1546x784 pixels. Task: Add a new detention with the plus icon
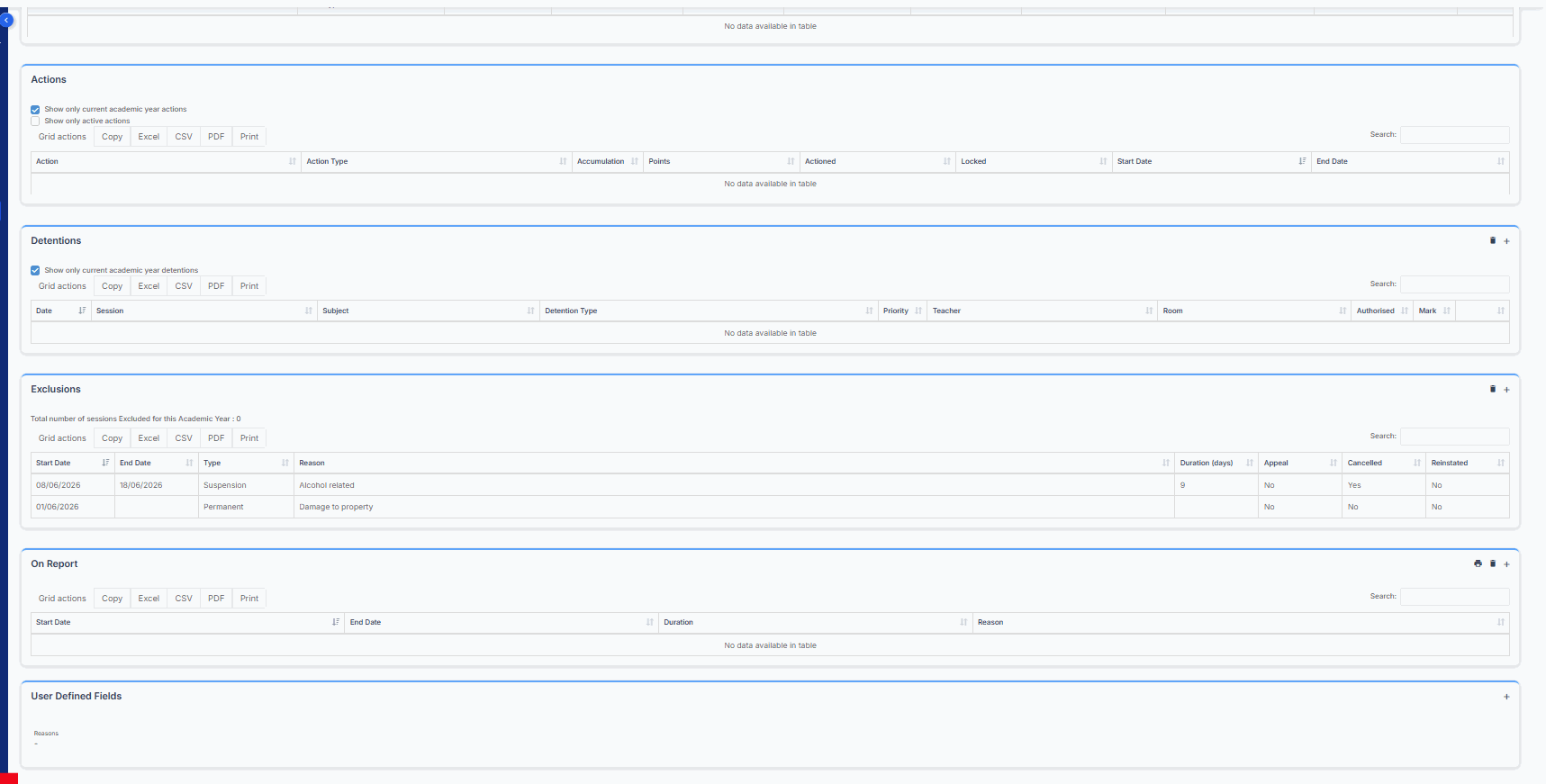pos(1506,241)
